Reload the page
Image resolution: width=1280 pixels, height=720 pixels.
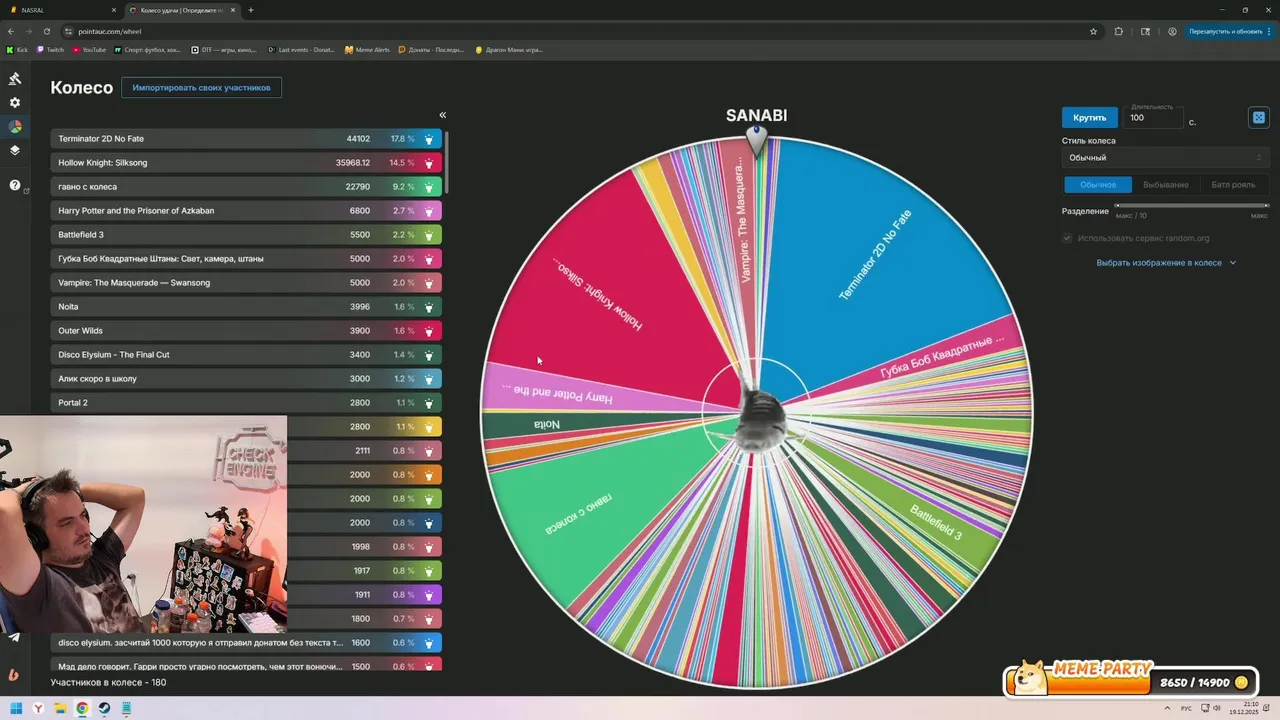pos(47,31)
